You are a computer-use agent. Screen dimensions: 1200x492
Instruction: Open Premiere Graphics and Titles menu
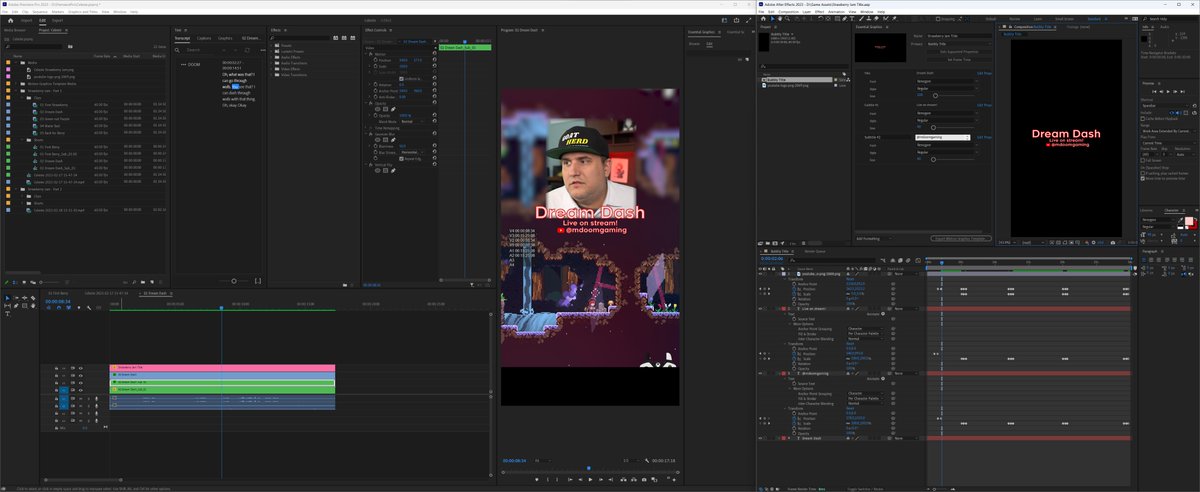[x=83, y=12]
